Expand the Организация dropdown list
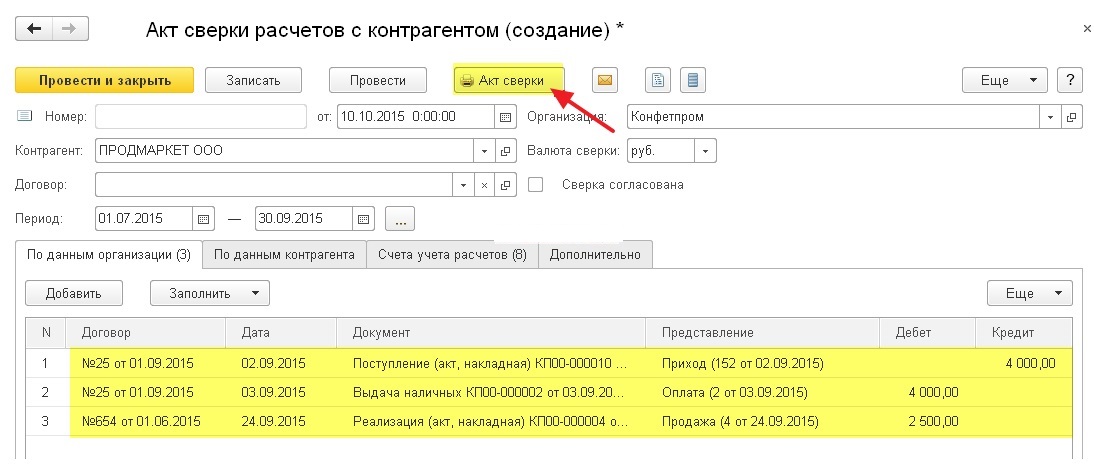The width and height of the screenshot is (1094, 470). [x=1051, y=117]
